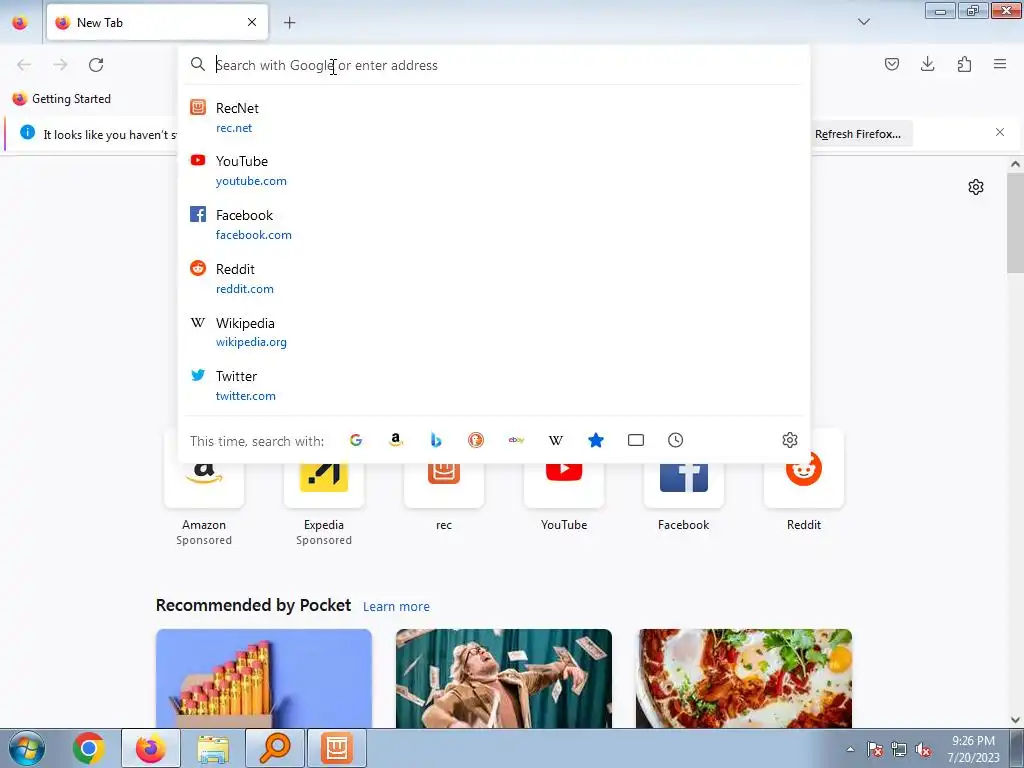The height and width of the screenshot is (768, 1024).
Task: Open the Save to Pocket button
Action: point(891,64)
